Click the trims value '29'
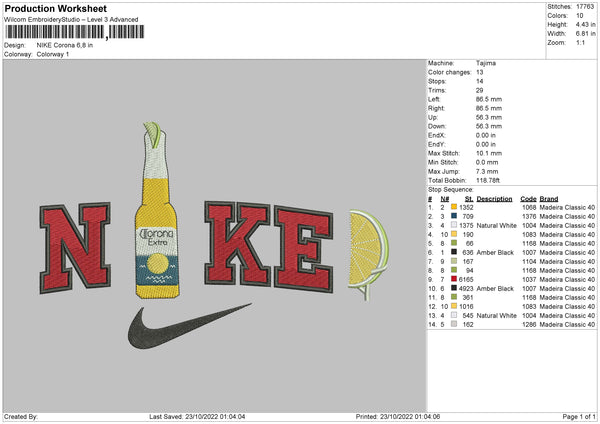 point(479,90)
